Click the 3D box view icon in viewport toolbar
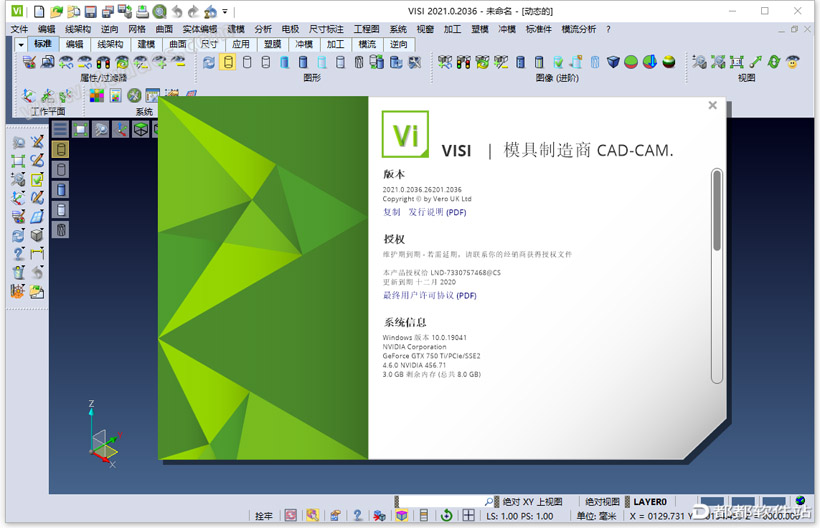Image resolution: width=820 pixels, height=528 pixels. 141,129
